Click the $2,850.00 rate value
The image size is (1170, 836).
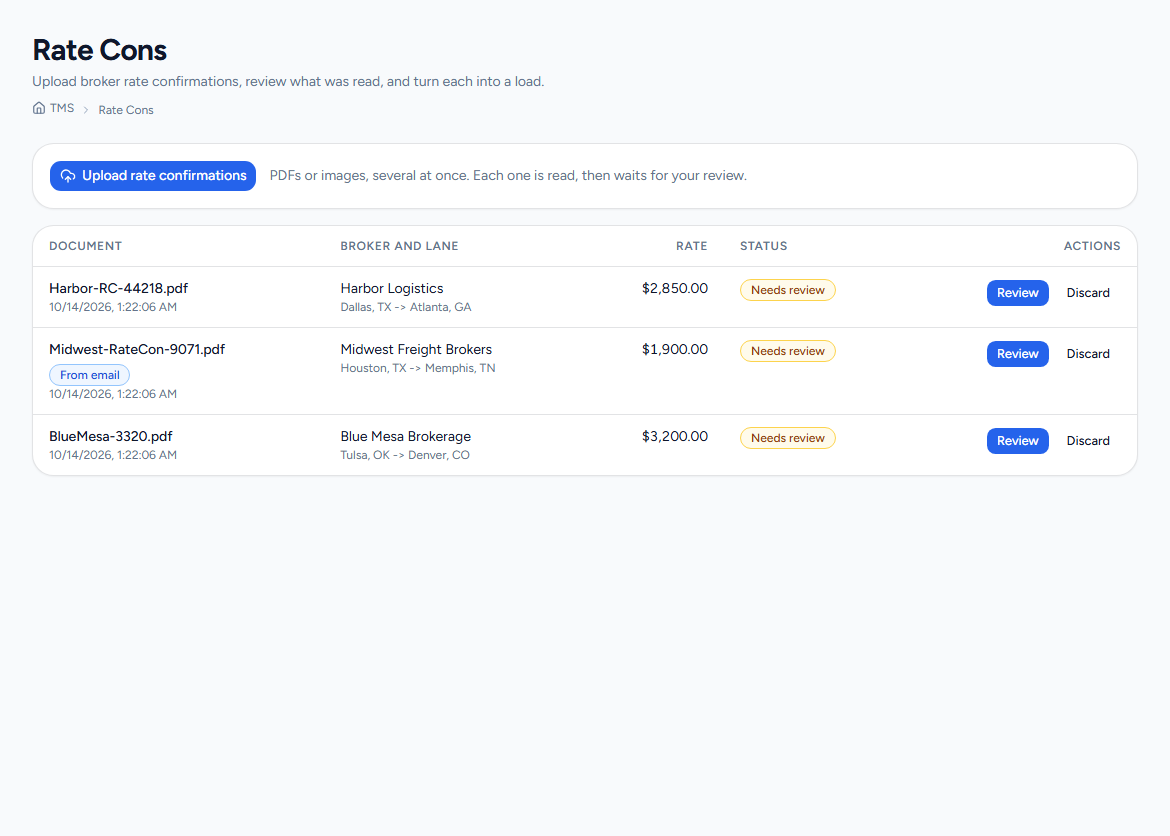pyautogui.click(x=675, y=288)
